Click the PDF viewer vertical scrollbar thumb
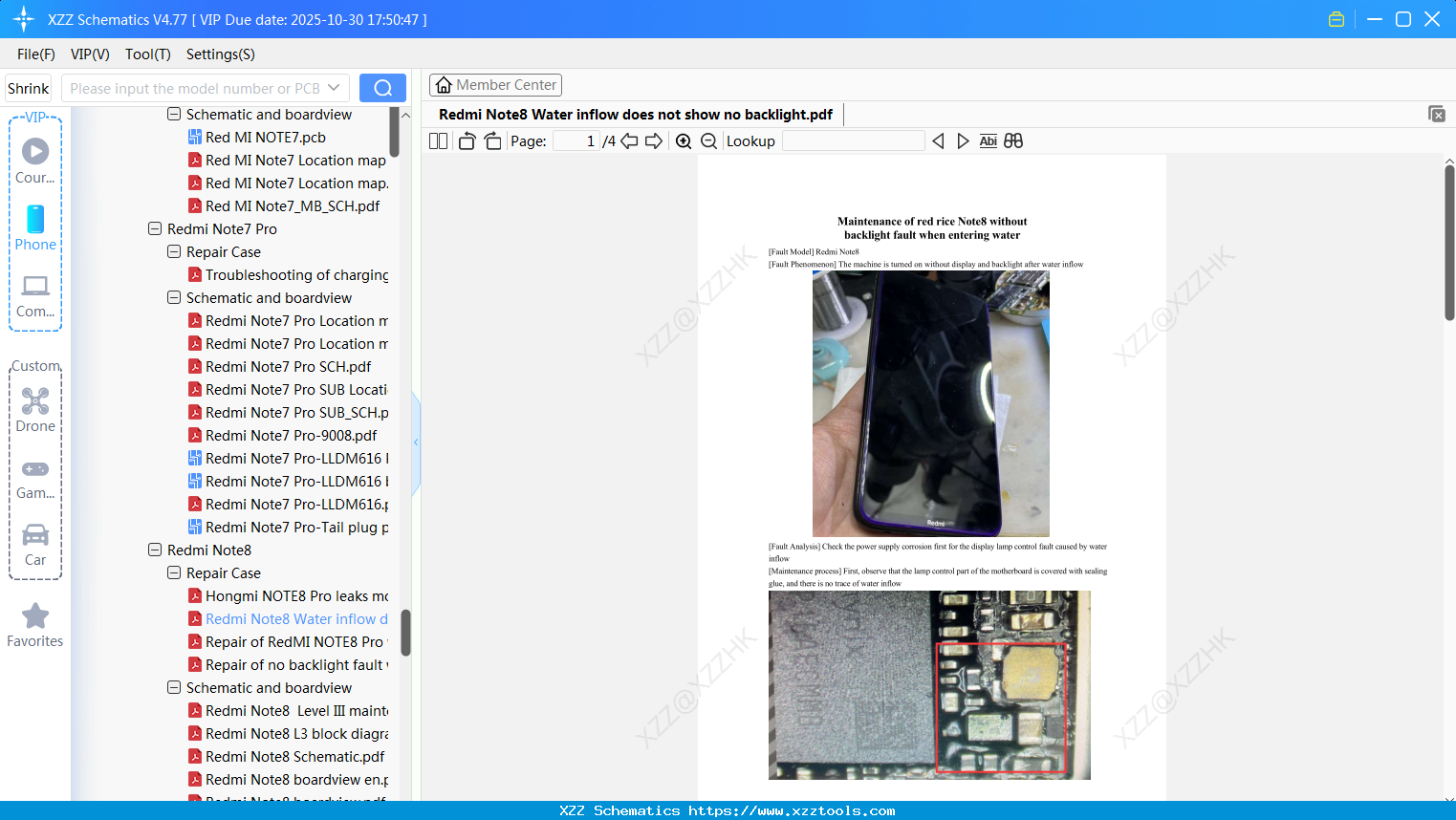The image size is (1456, 820). tap(1449, 243)
